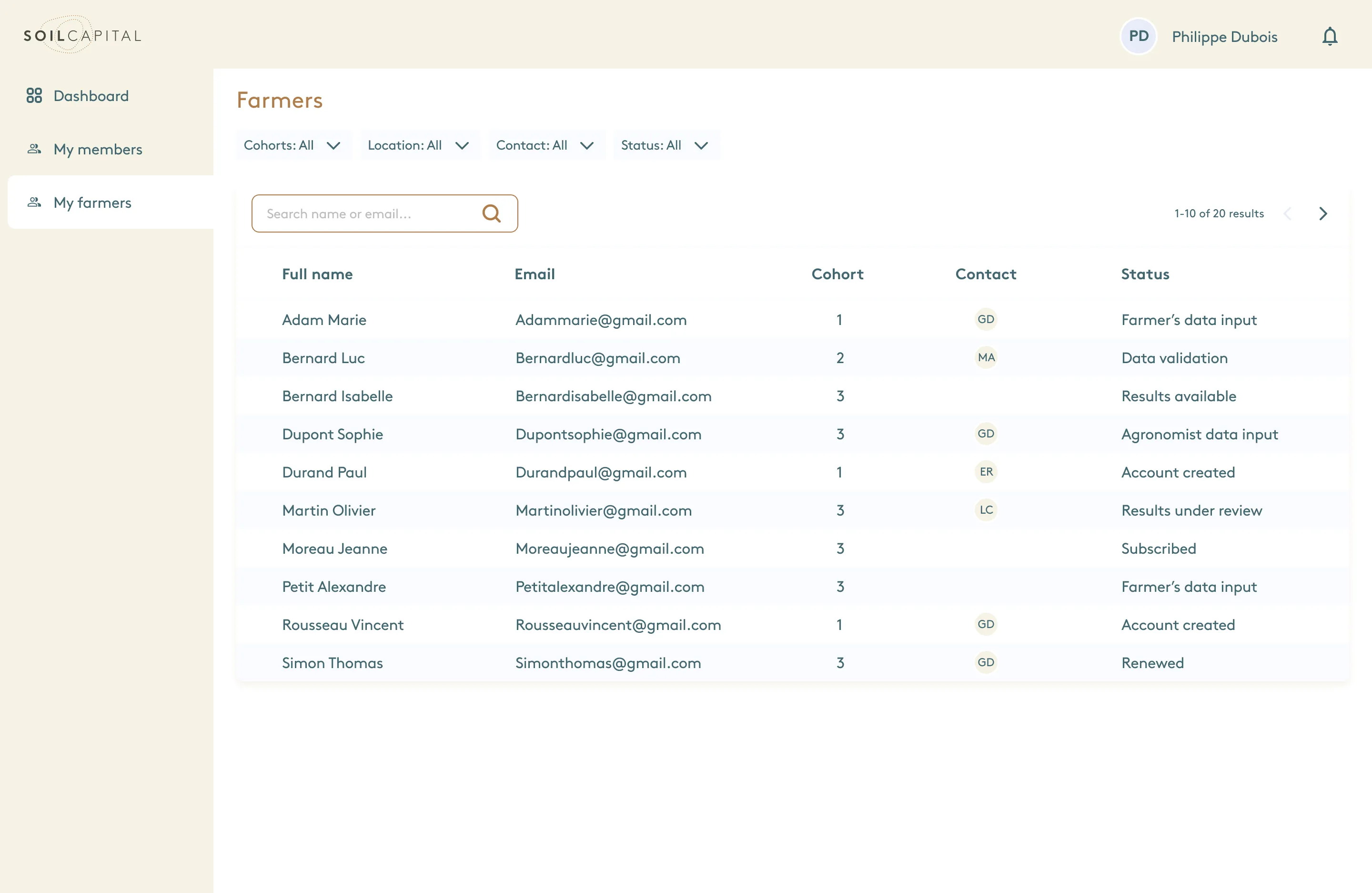Image resolution: width=1372 pixels, height=893 pixels.
Task: Open the Petit Alexandre farmer row
Action: (793, 586)
